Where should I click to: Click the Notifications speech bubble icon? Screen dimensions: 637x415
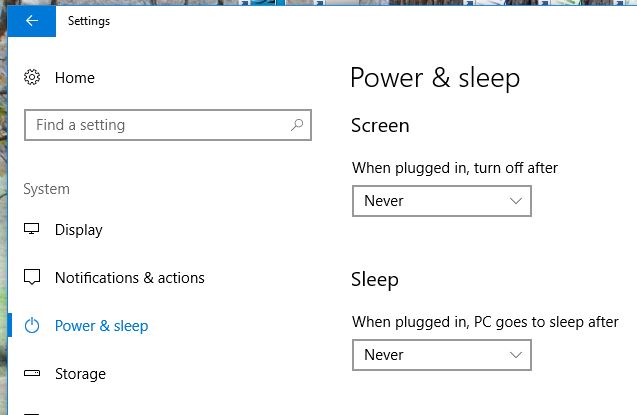32,278
